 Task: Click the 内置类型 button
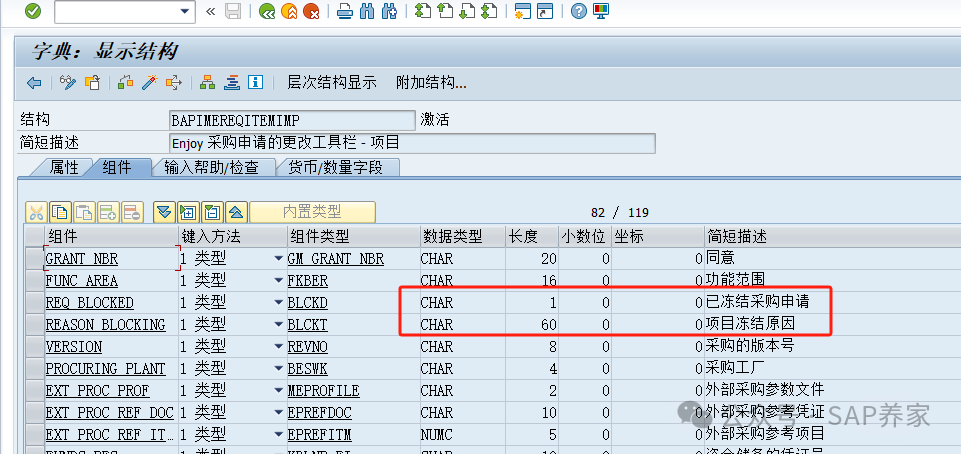(312, 213)
